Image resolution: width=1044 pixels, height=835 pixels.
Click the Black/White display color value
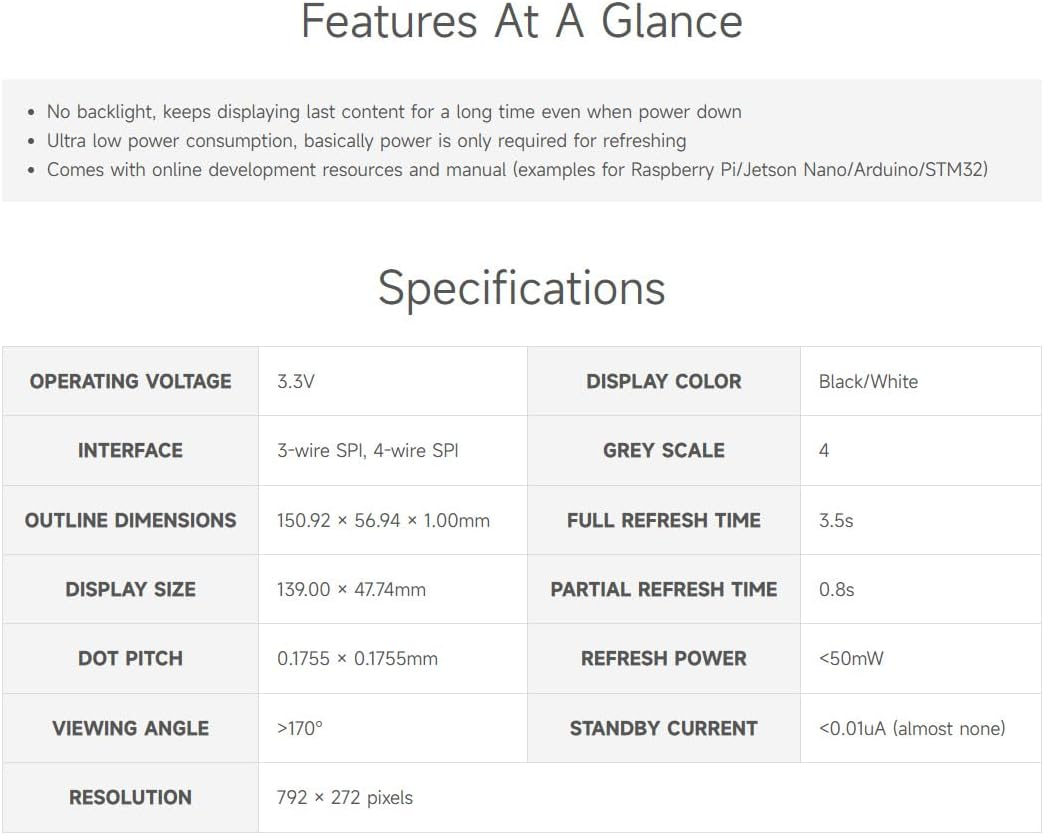[x=868, y=381]
